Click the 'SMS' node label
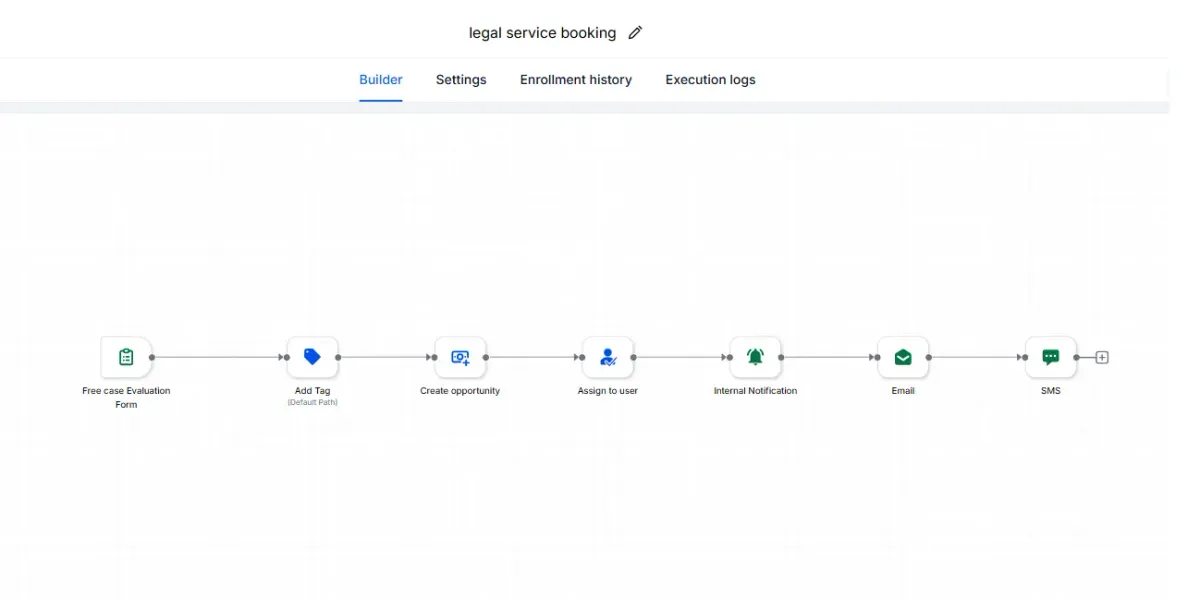 point(1051,391)
